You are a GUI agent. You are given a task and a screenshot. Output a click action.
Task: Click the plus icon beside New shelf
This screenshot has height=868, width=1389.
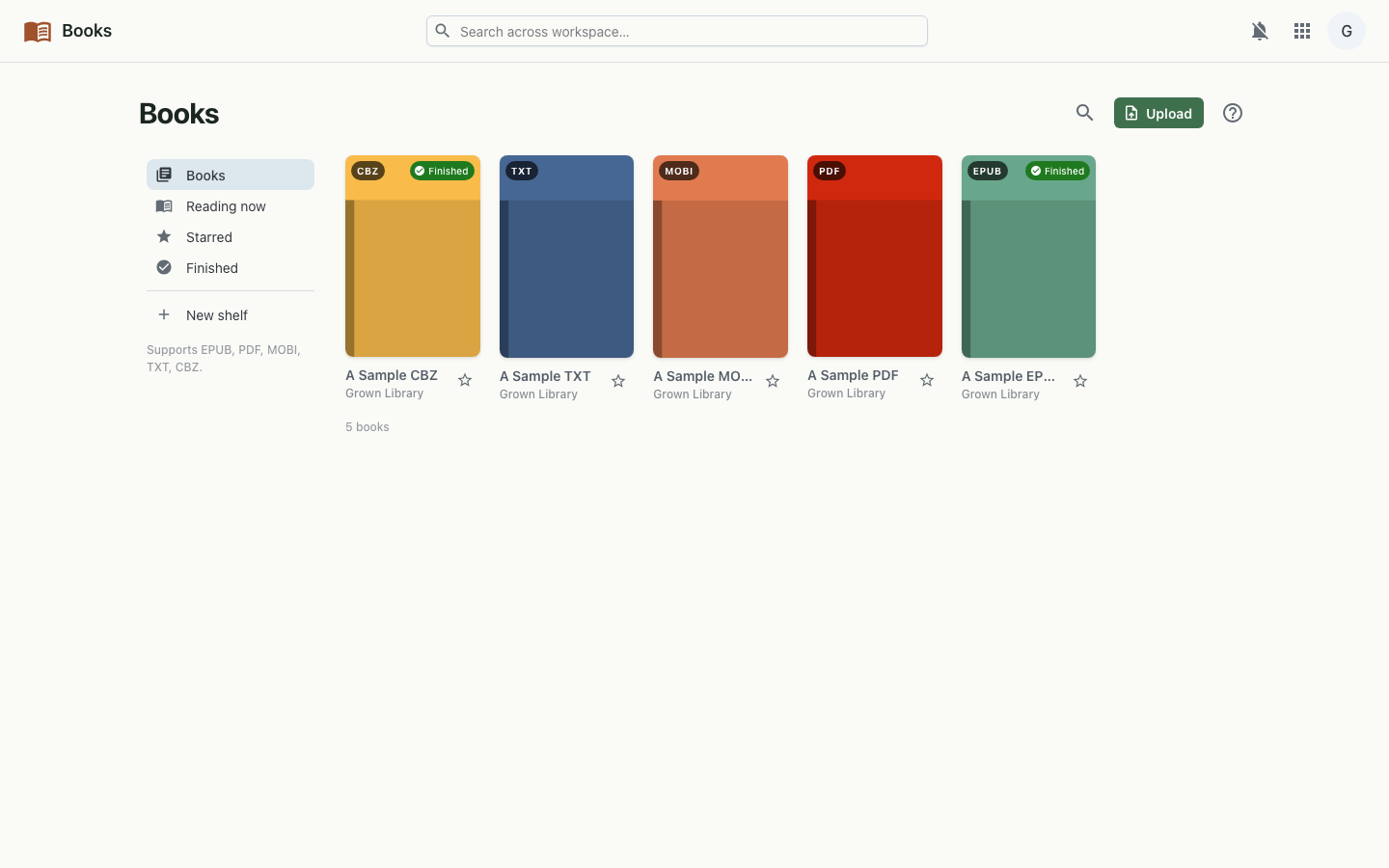[164, 314]
